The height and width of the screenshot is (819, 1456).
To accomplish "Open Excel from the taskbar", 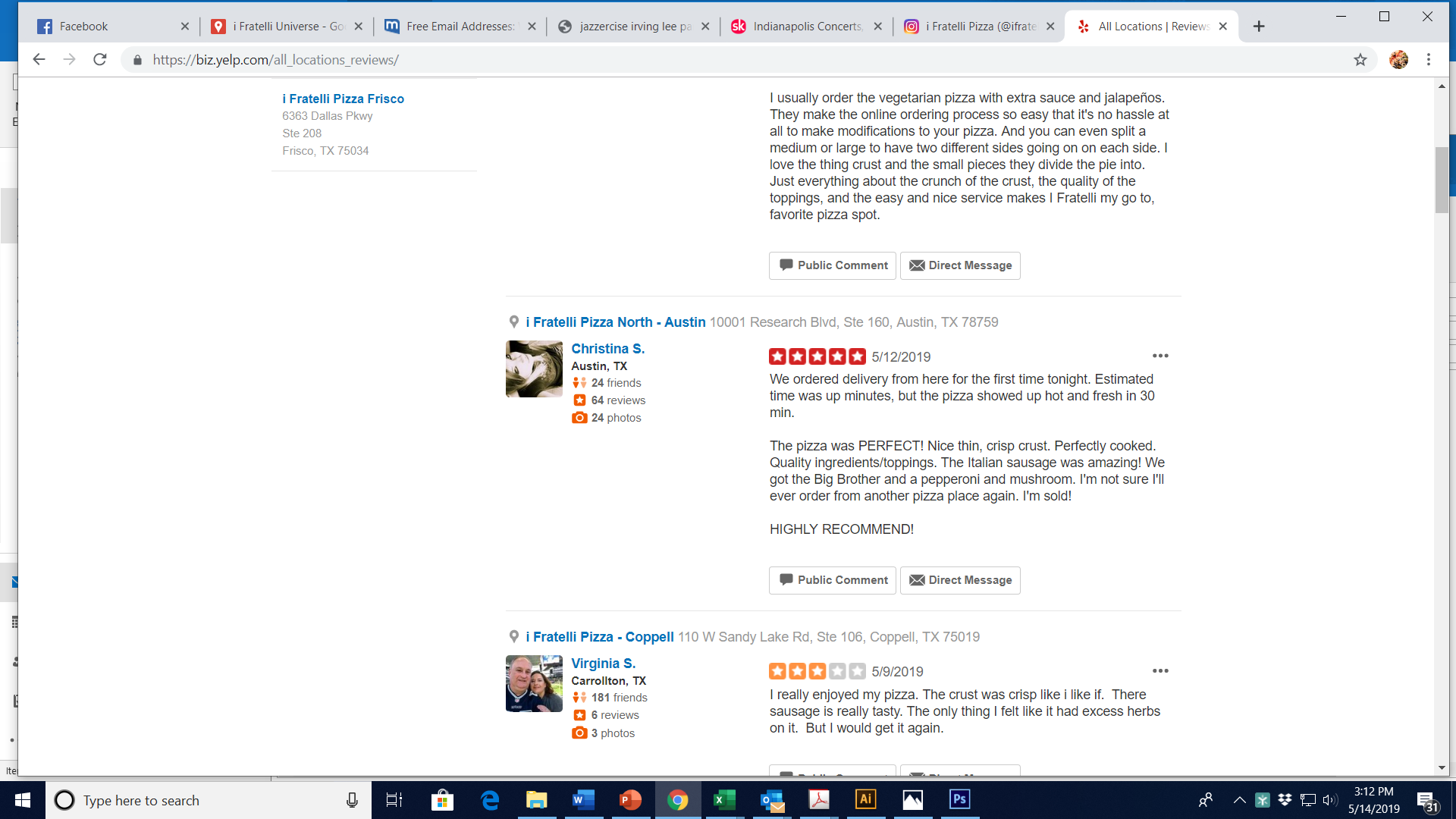I will (x=724, y=799).
